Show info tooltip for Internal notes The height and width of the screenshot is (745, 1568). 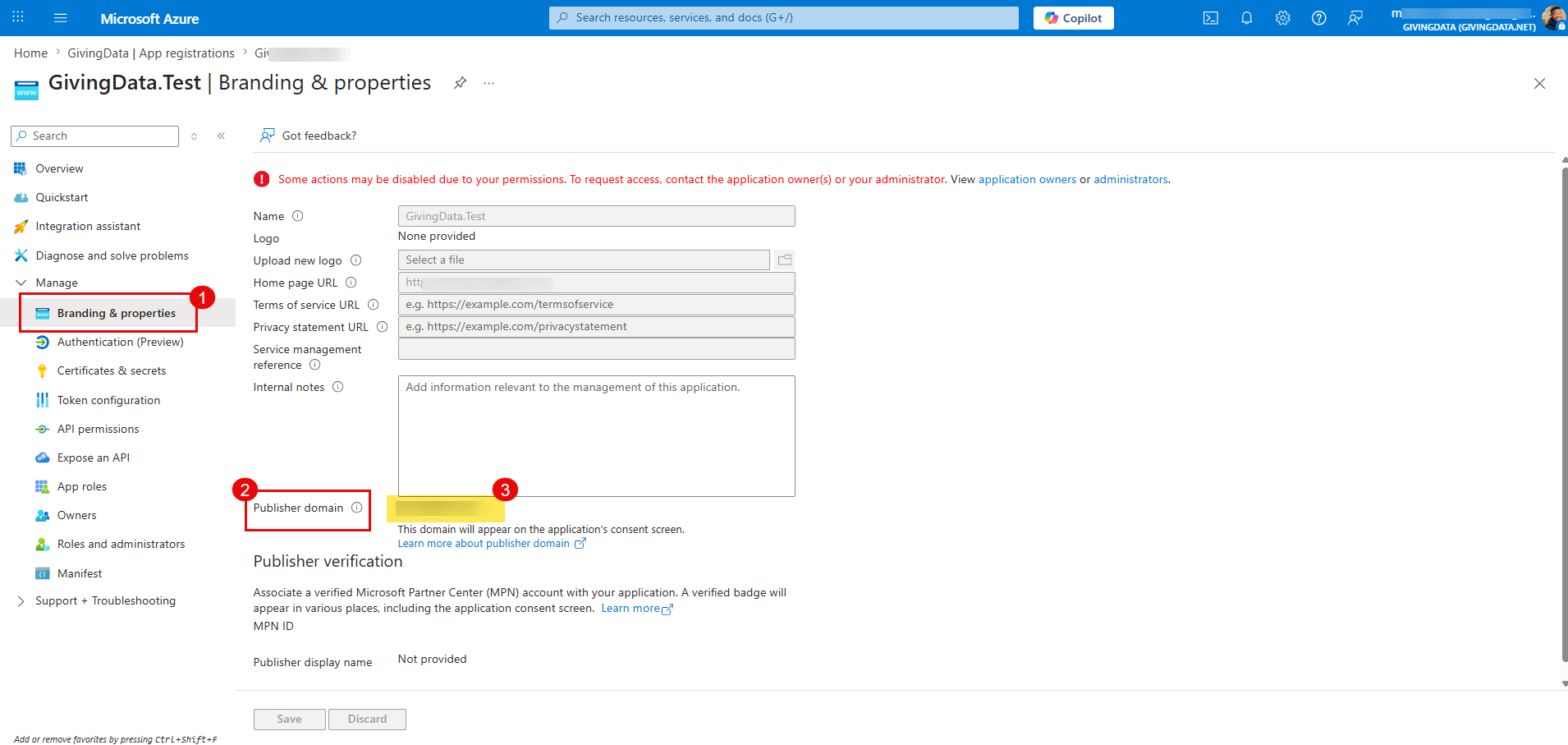[338, 387]
